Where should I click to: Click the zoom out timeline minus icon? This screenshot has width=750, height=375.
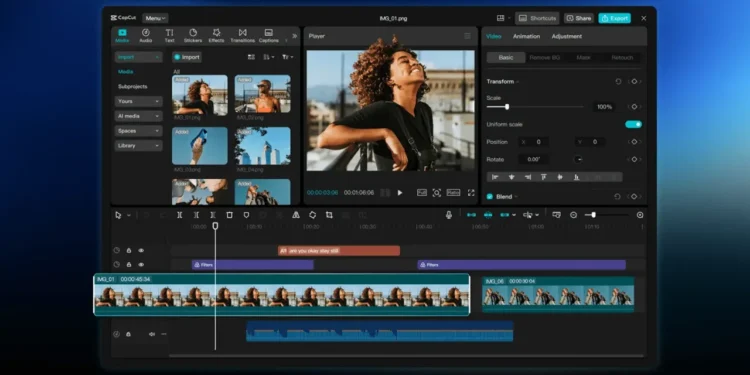[574, 215]
